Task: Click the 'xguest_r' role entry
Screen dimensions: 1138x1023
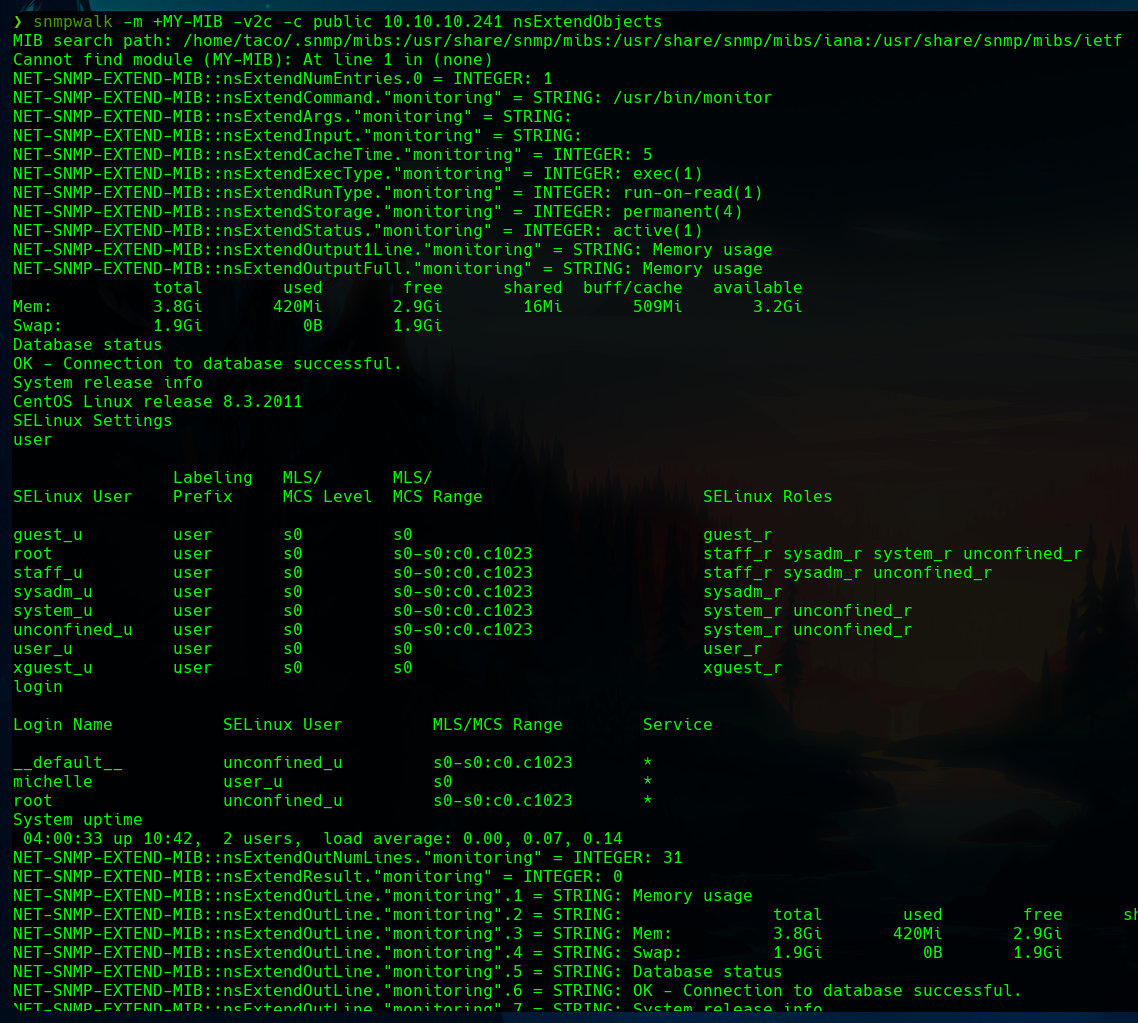Action: point(742,668)
